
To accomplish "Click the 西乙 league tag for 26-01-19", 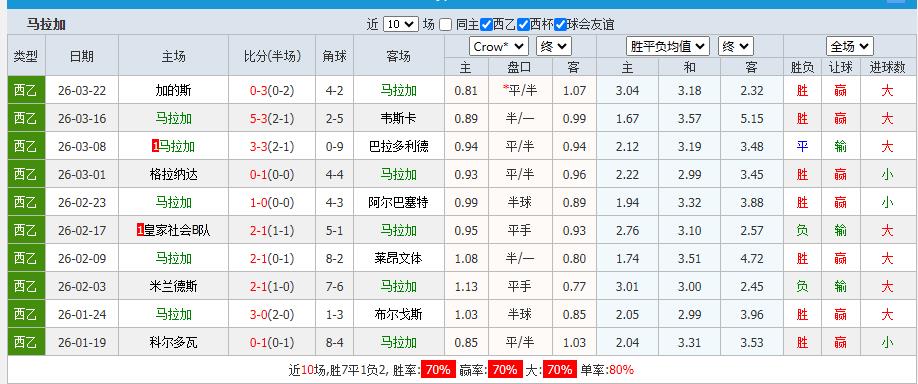I will 26,342.
